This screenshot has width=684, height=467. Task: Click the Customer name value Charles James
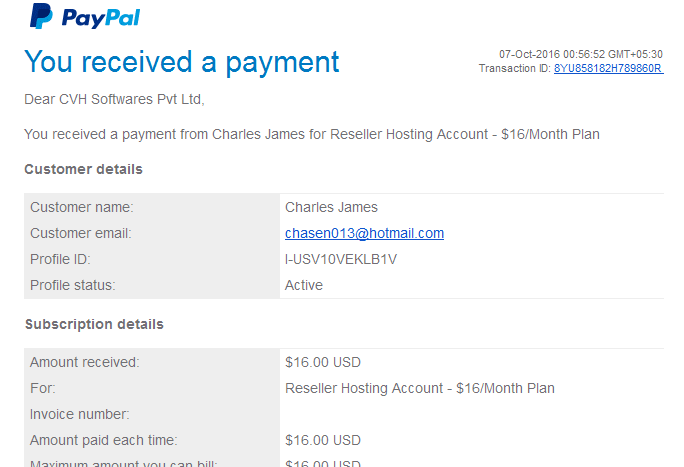331,207
